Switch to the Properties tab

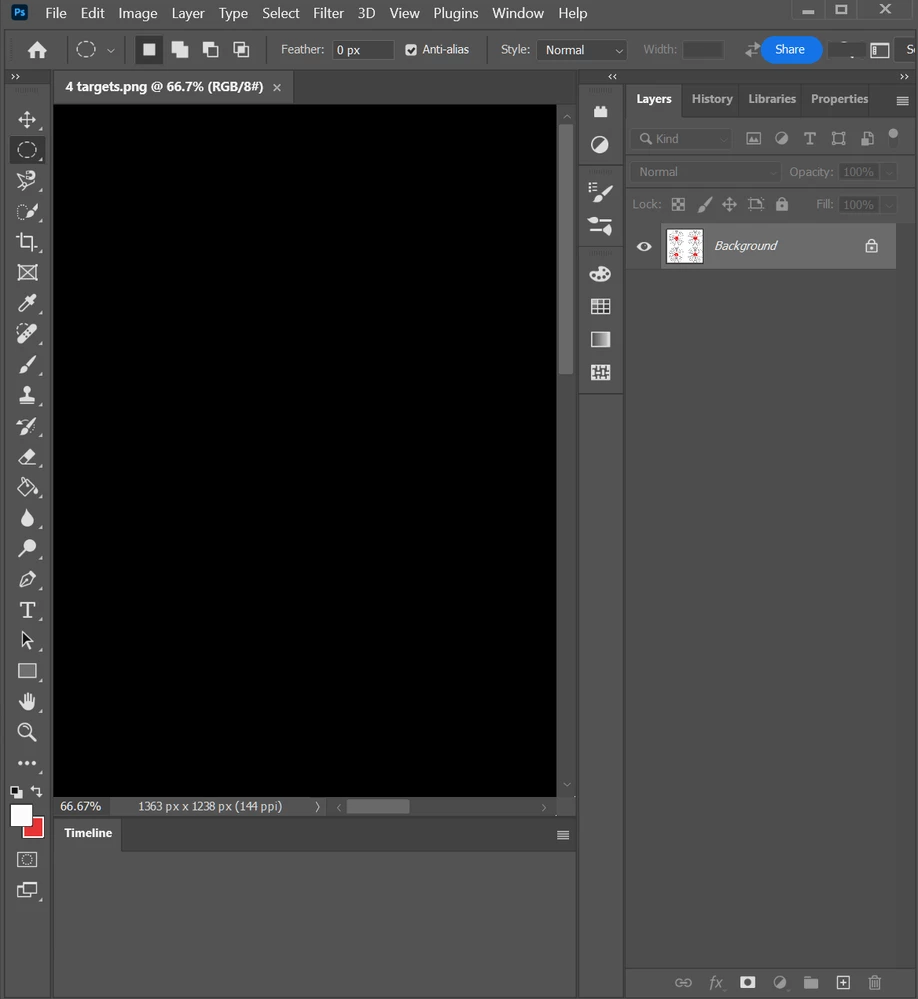pyautogui.click(x=839, y=99)
